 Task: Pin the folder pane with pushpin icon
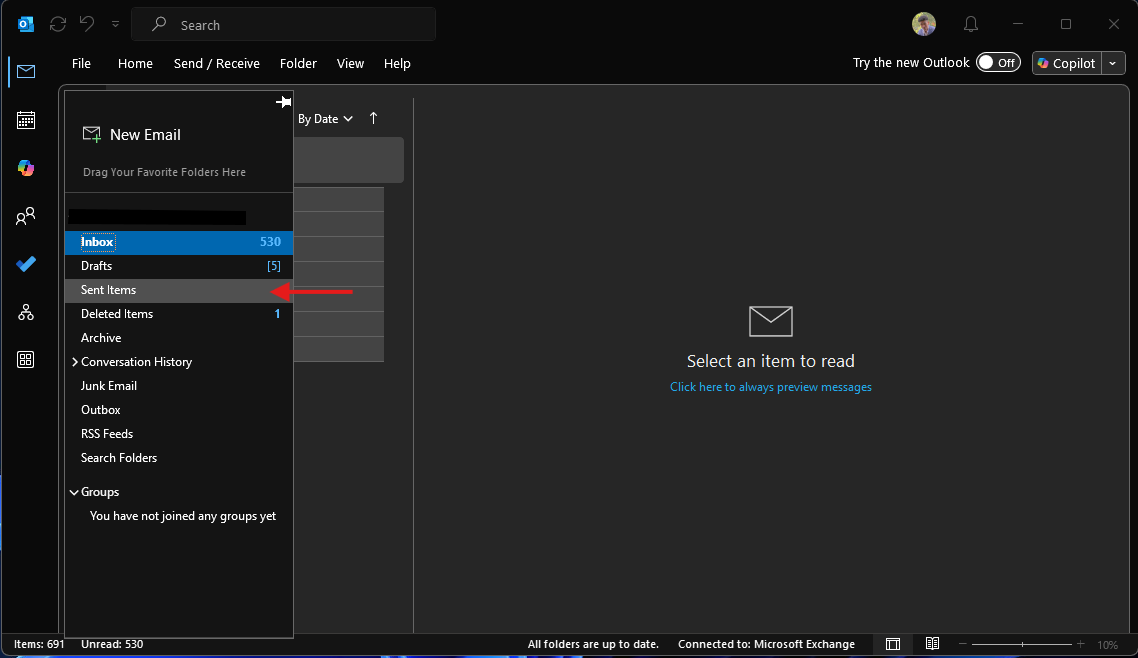(x=283, y=102)
